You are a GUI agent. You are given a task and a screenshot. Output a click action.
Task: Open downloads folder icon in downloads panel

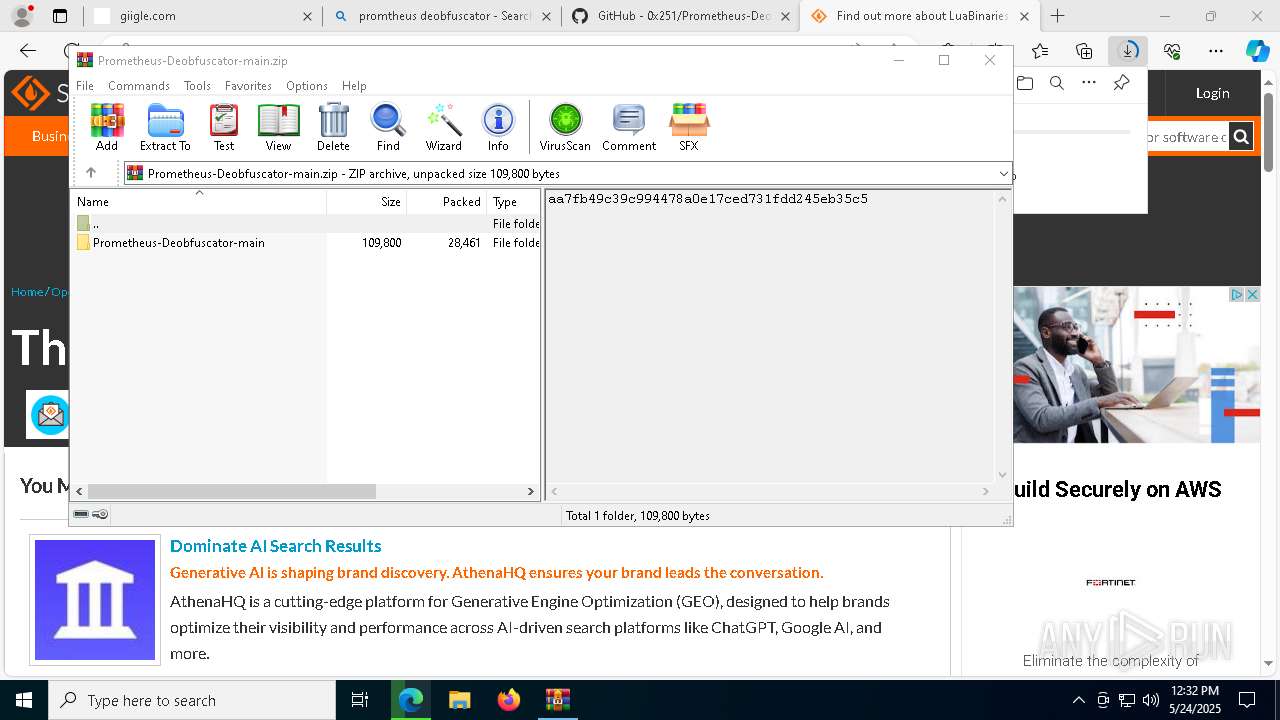pyautogui.click(x=1025, y=83)
